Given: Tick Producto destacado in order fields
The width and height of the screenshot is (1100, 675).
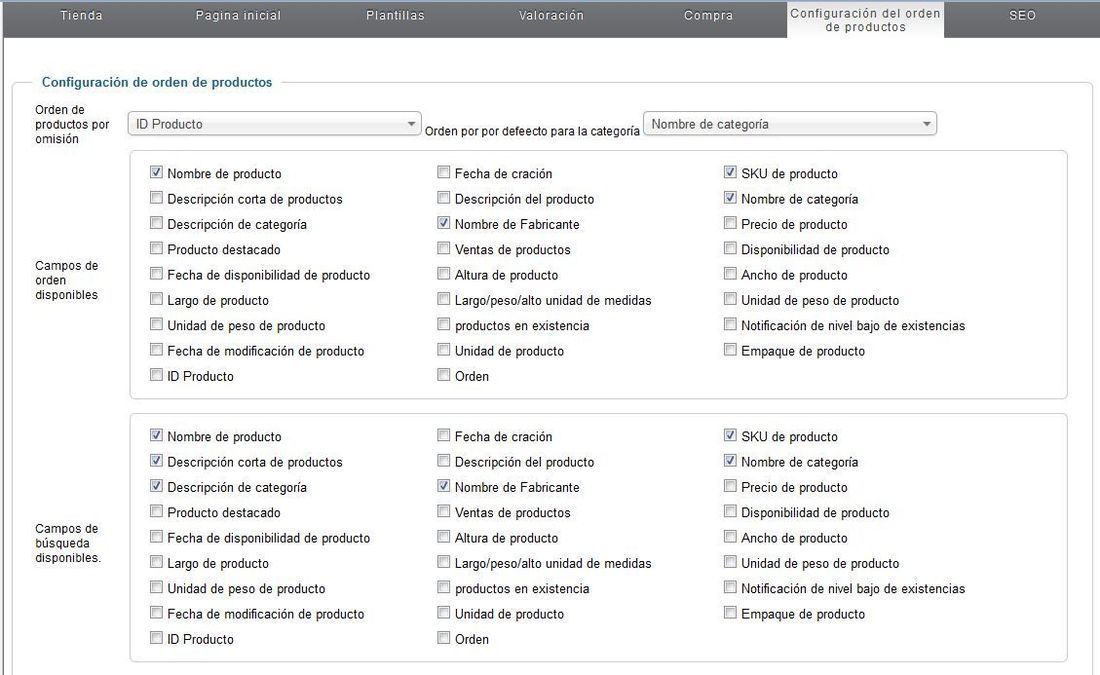Looking at the screenshot, I should 156,248.
